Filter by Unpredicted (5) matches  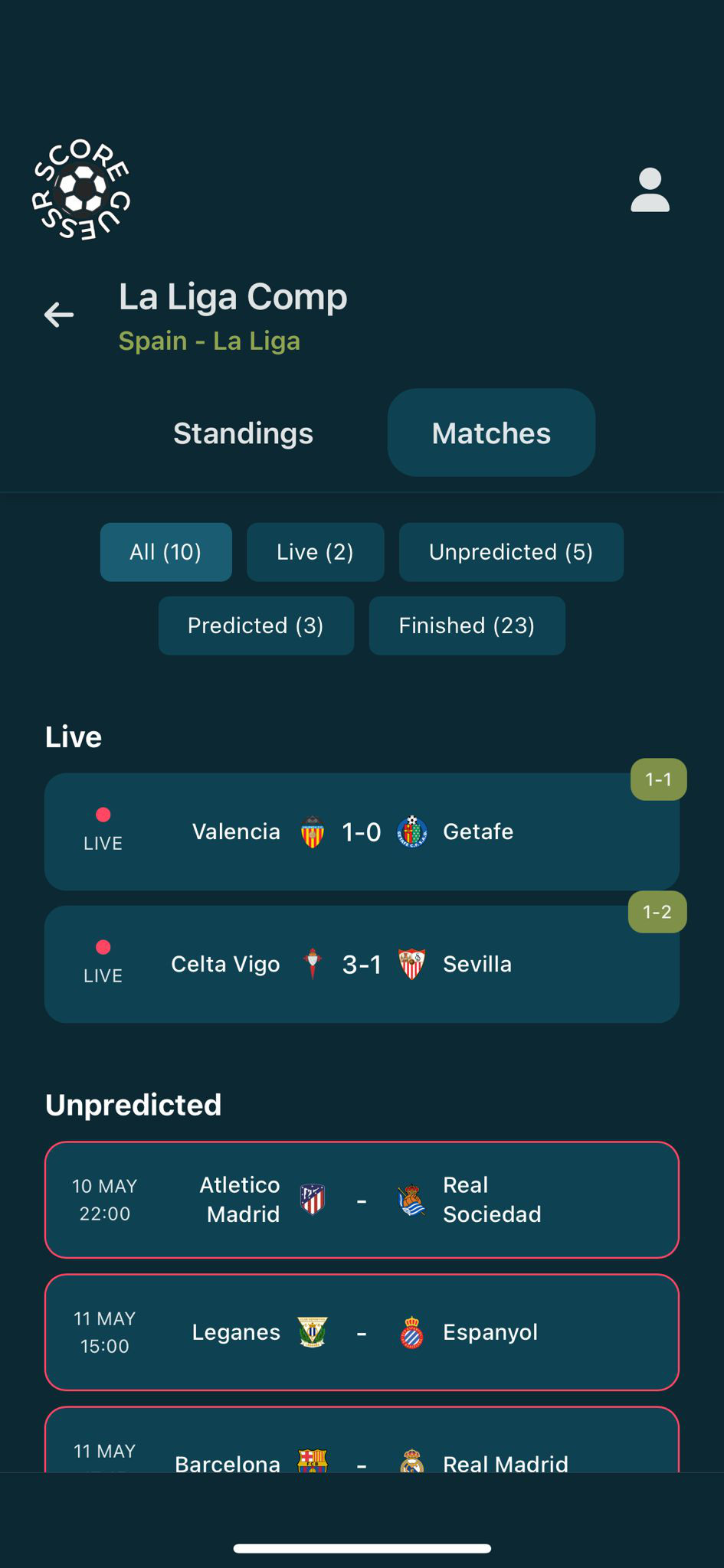(x=511, y=552)
